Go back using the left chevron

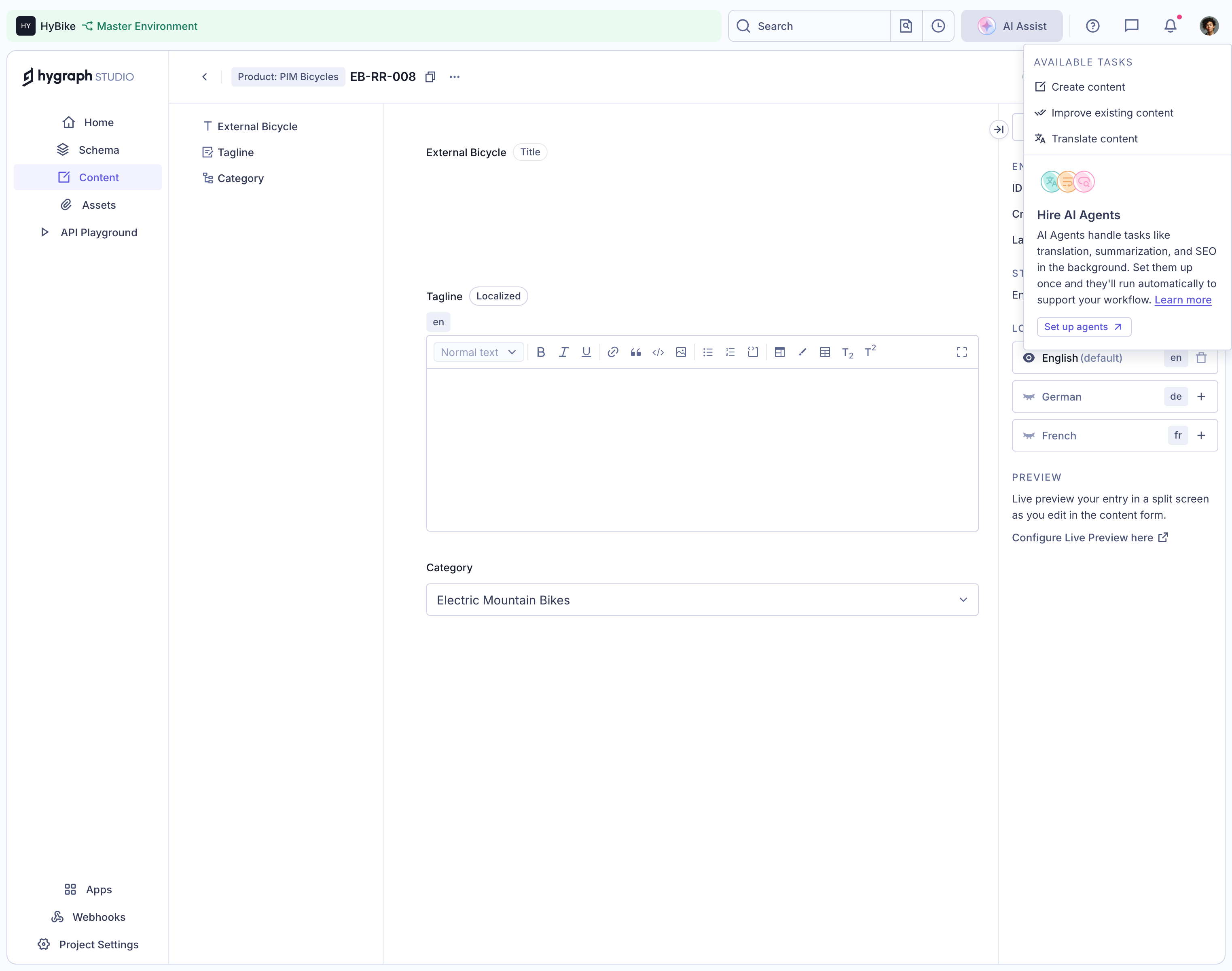205,77
